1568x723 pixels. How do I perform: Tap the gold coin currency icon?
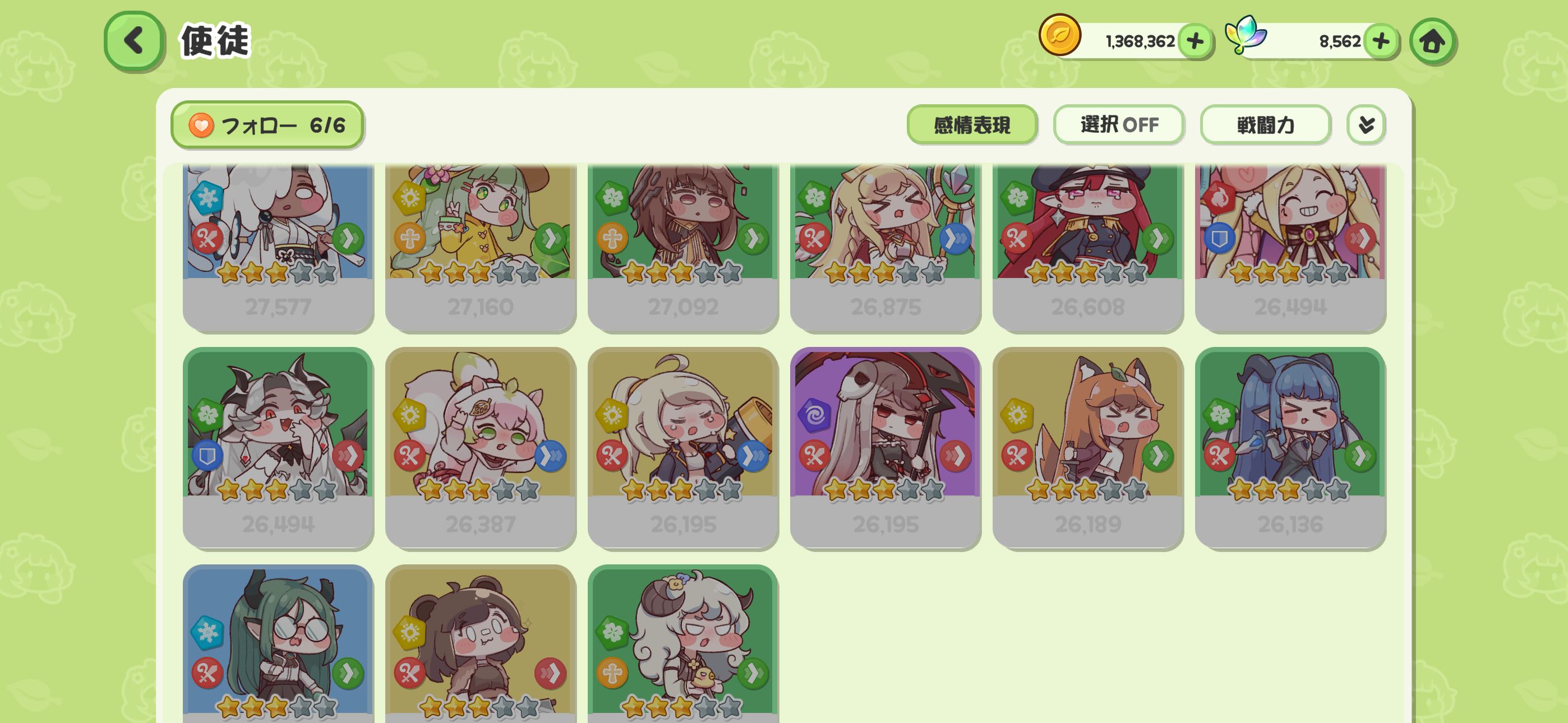tap(1060, 35)
